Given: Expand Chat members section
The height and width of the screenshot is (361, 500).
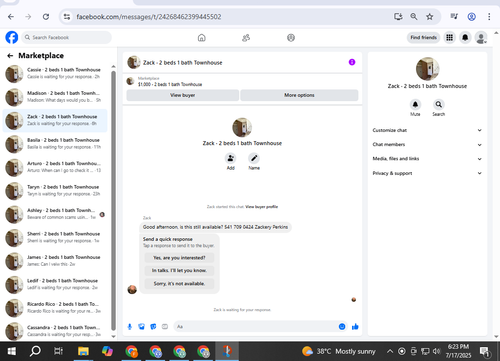Looking at the screenshot, I should 427,145.
